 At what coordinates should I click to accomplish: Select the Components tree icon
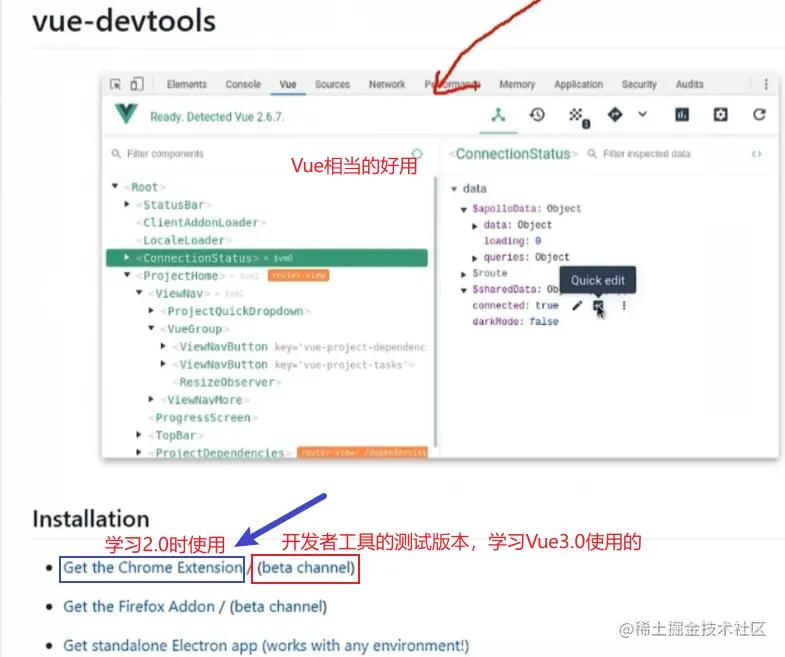tap(498, 115)
